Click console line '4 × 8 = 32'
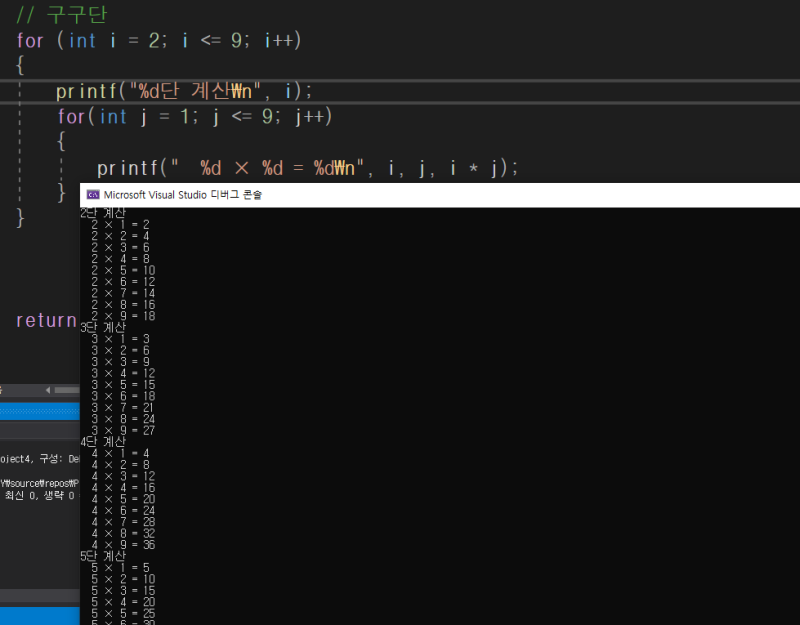 point(123,534)
